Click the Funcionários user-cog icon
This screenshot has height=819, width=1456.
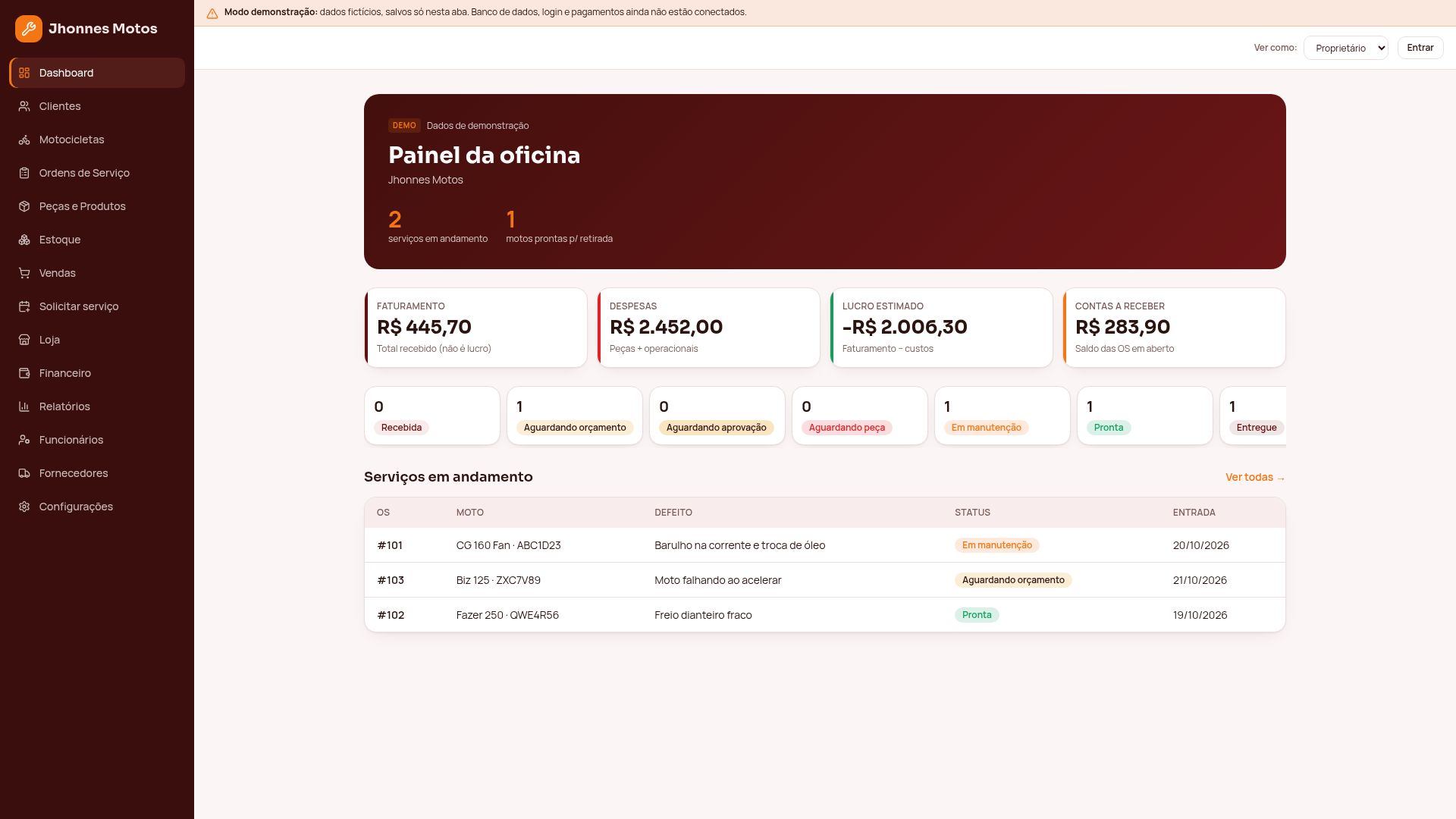24,440
